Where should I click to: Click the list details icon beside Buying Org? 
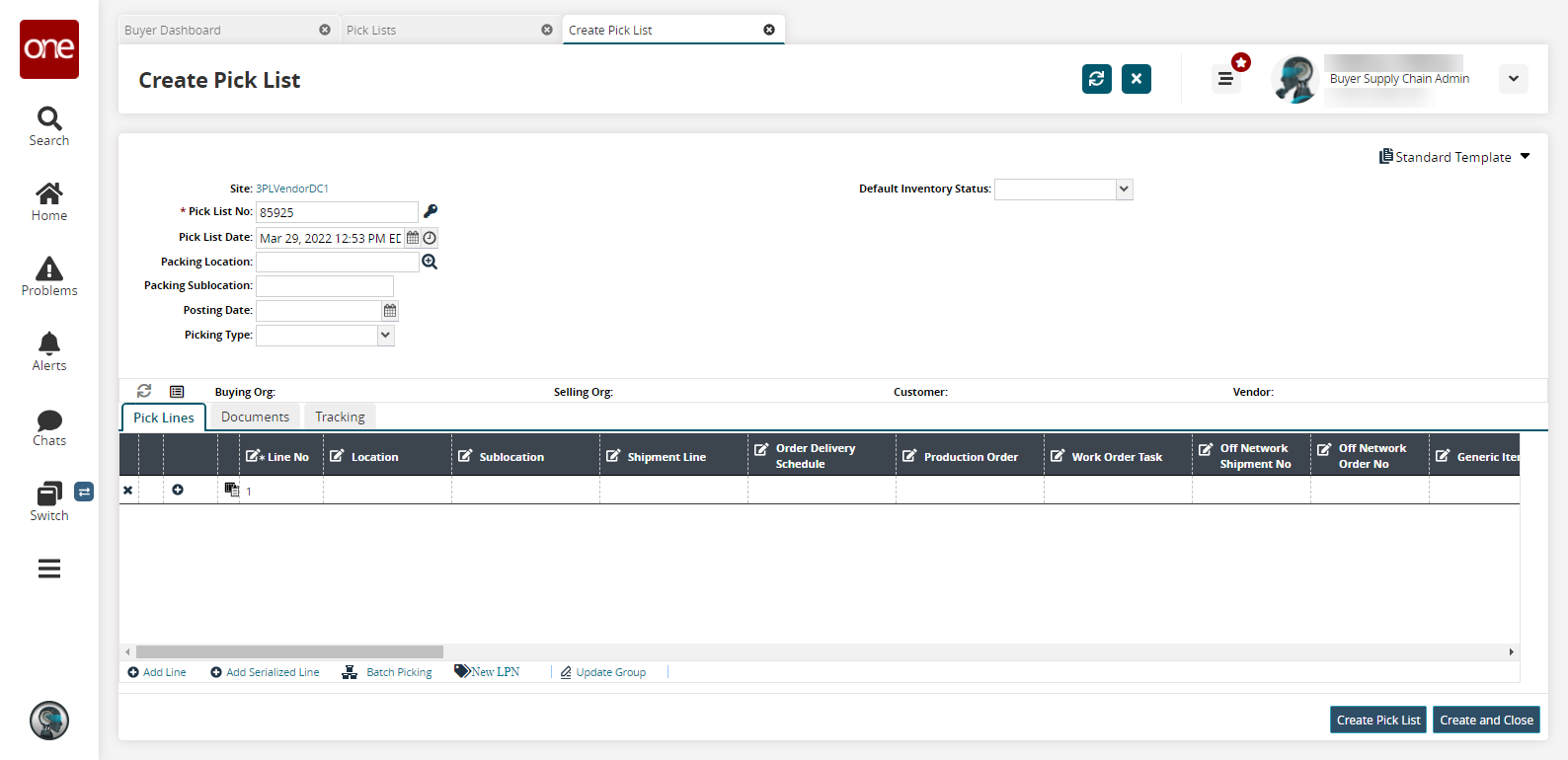[x=177, y=392]
